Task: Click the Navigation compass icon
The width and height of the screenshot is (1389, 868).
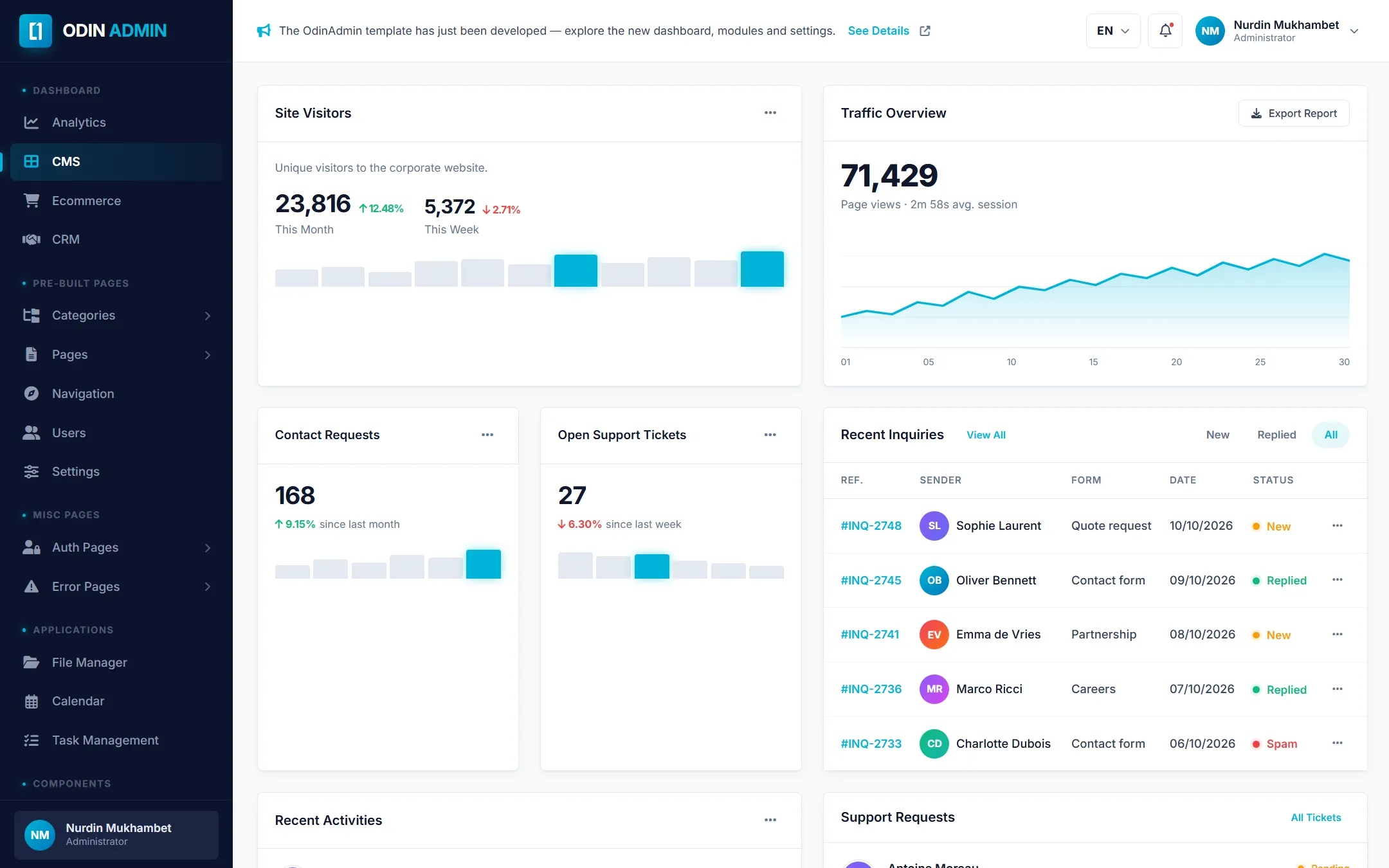Action: pyautogui.click(x=31, y=393)
